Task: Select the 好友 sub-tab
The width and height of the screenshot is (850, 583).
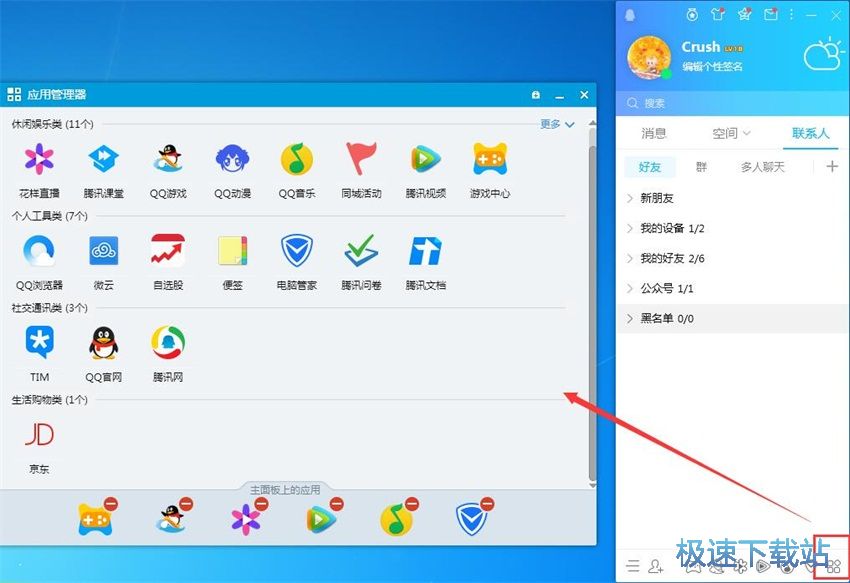Action: (x=650, y=167)
